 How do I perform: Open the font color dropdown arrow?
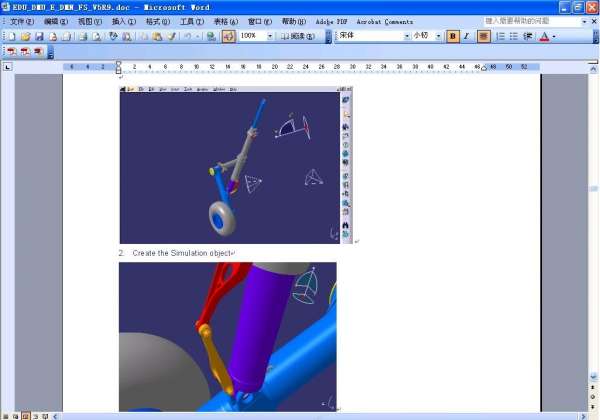pyautogui.click(x=554, y=36)
